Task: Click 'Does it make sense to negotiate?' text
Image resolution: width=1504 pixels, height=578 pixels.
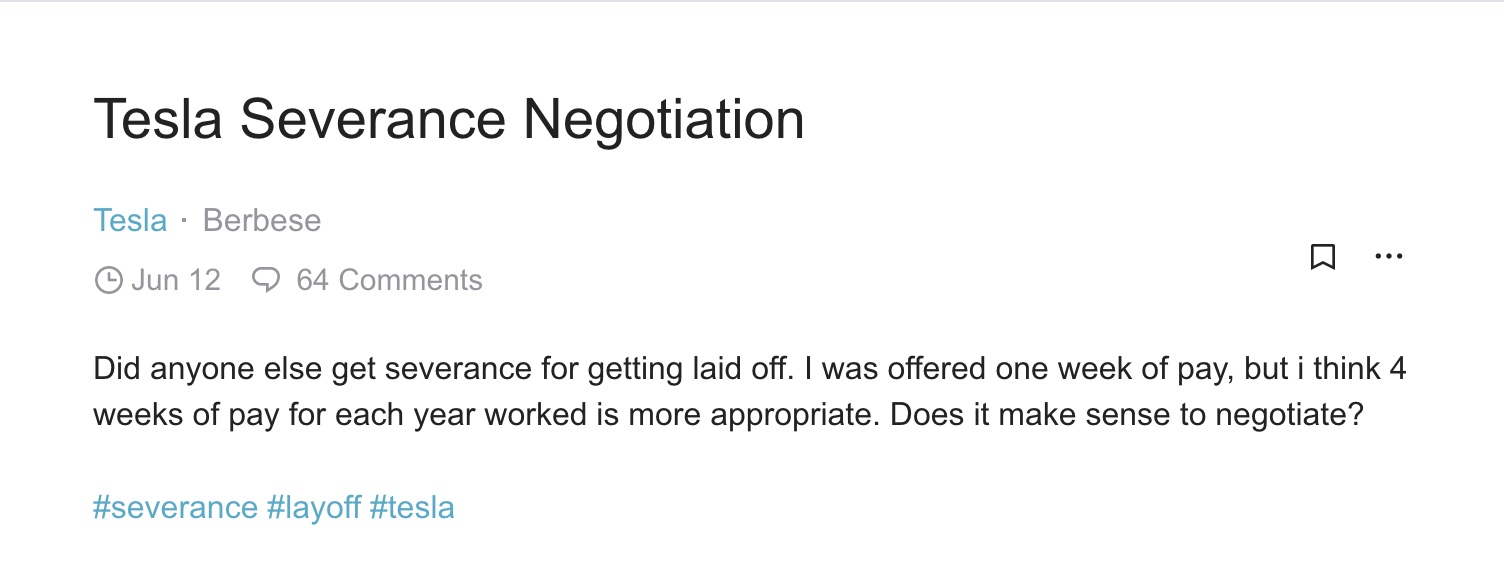Action: 1127,413
